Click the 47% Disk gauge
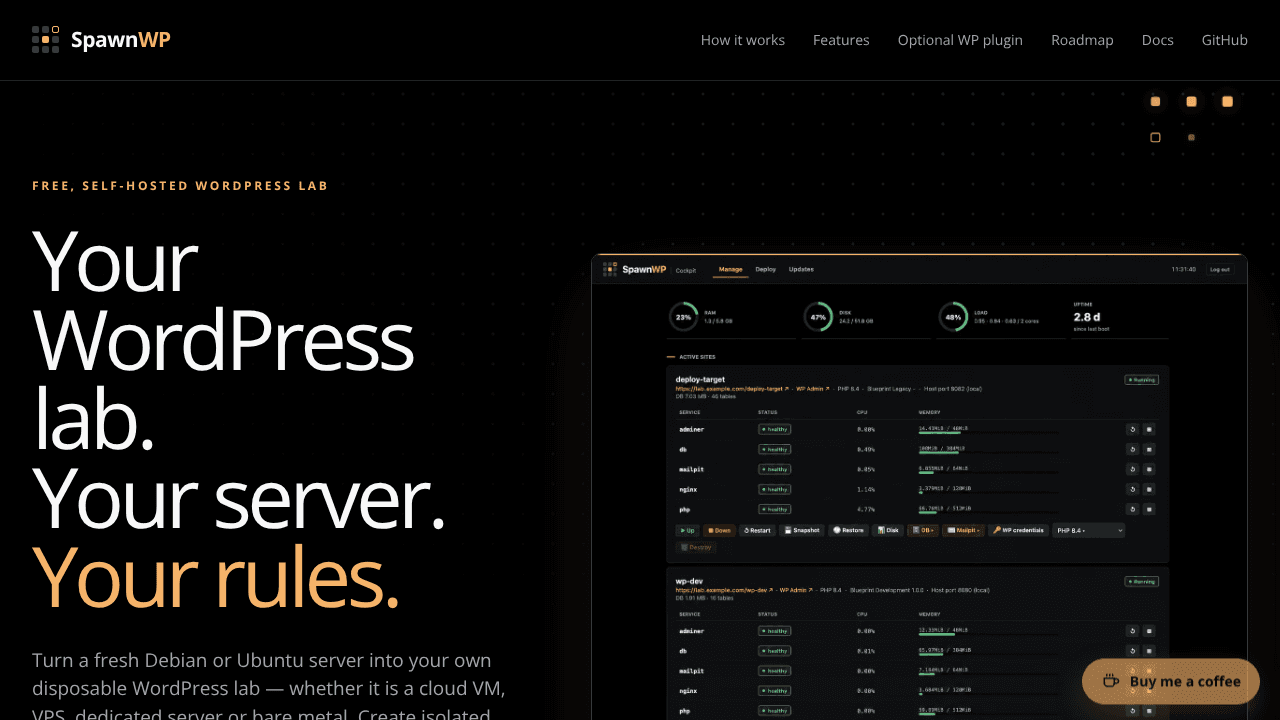1280x720 pixels. [x=818, y=317]
